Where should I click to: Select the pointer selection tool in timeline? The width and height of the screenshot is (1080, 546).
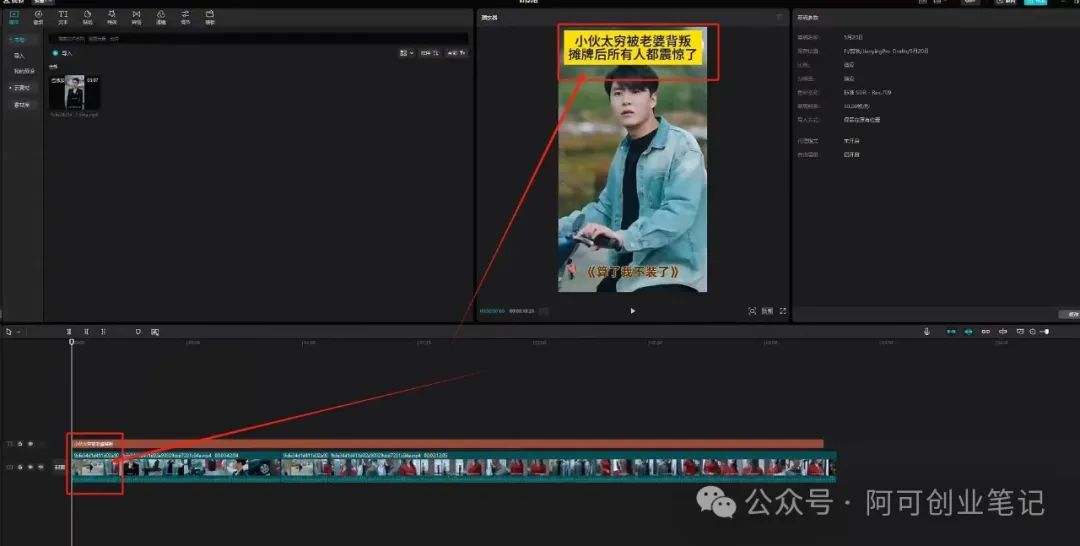point(9,332)
